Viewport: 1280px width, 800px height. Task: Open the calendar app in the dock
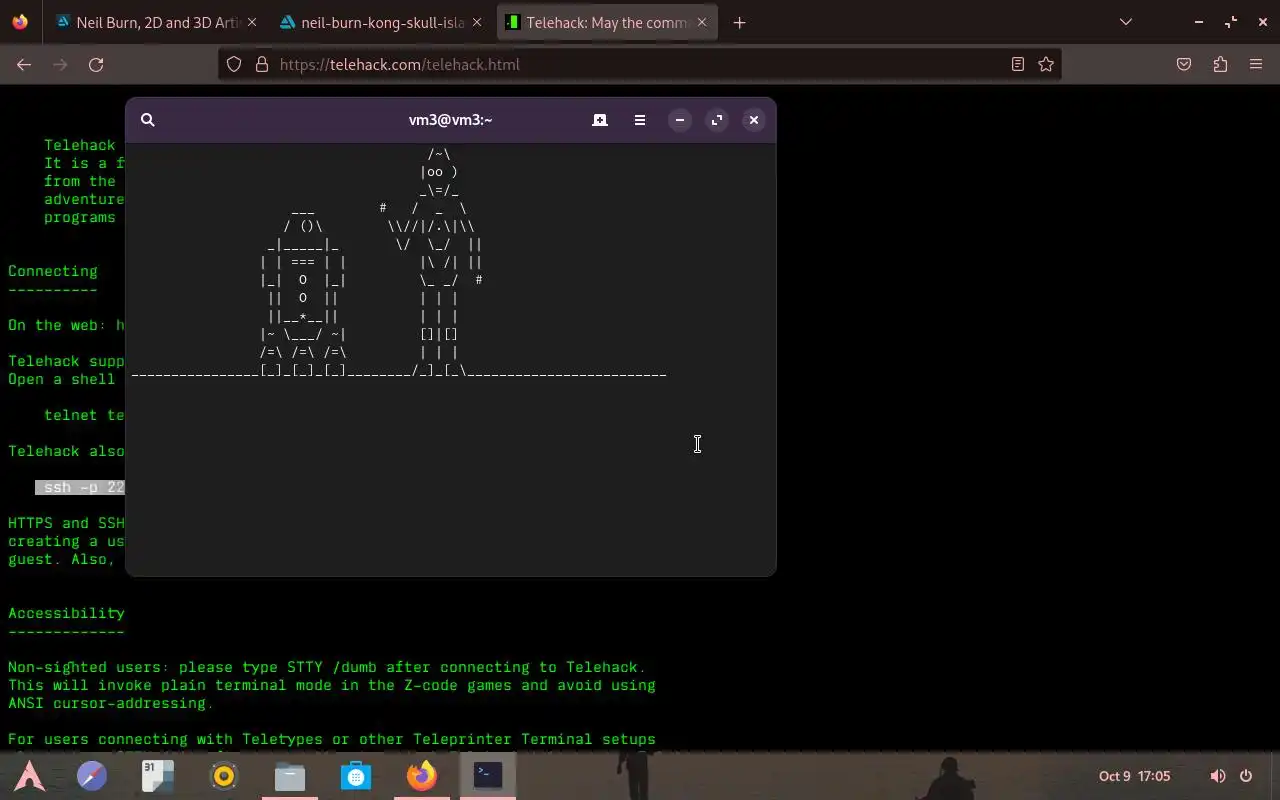coord(158,776)
